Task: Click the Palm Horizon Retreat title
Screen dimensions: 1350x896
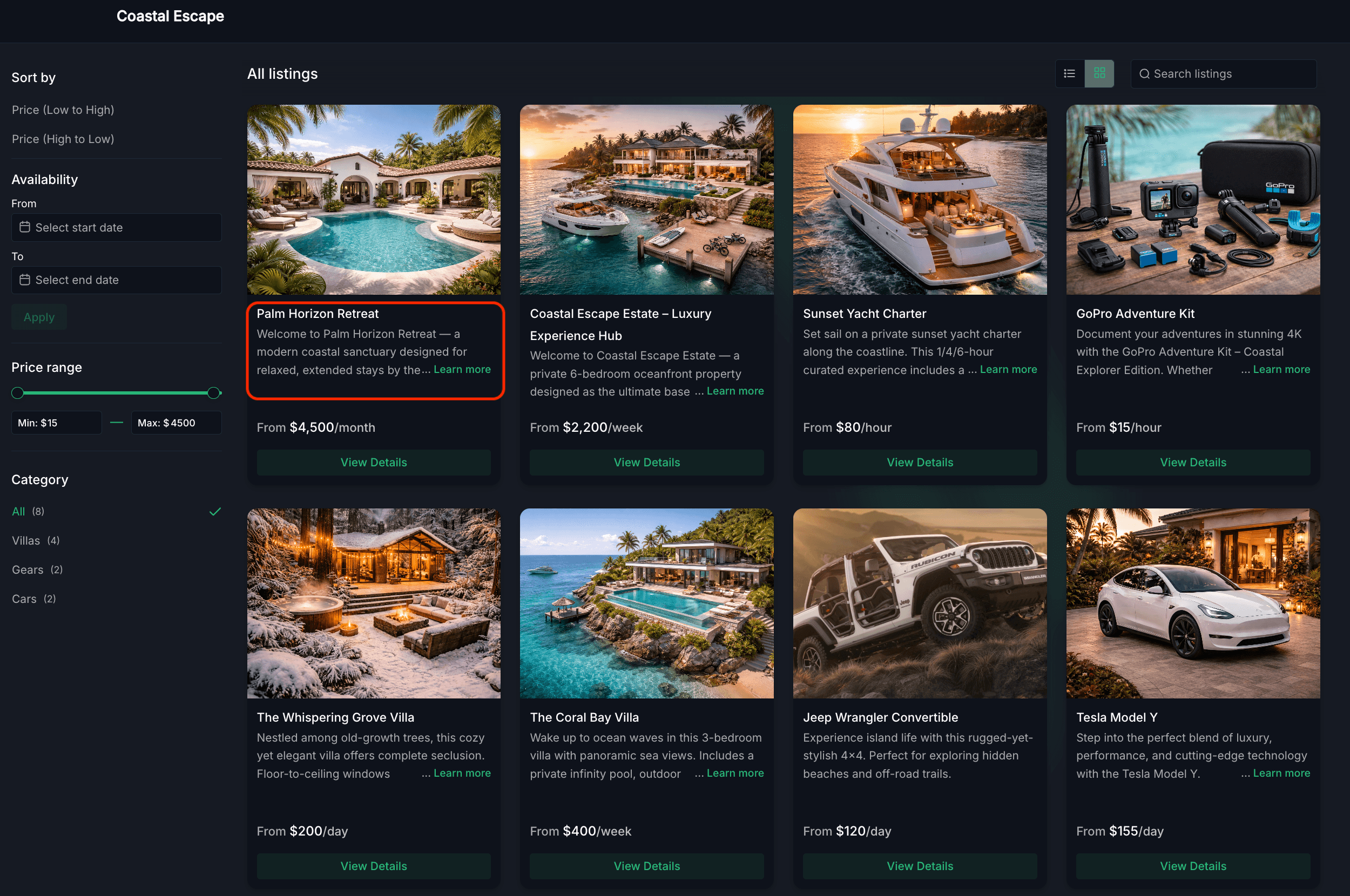Action: pyautogui.click(x=318, y=314)
